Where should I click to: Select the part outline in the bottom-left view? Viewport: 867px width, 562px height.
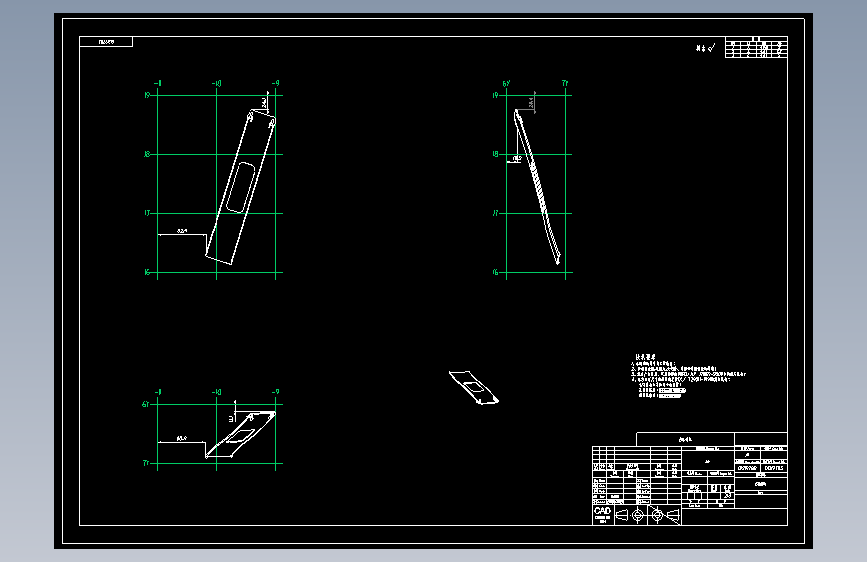point(241,434)
